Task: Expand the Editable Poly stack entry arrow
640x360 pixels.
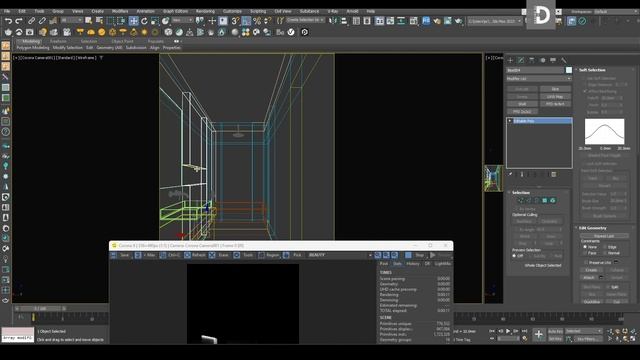Action: point(510,121)
